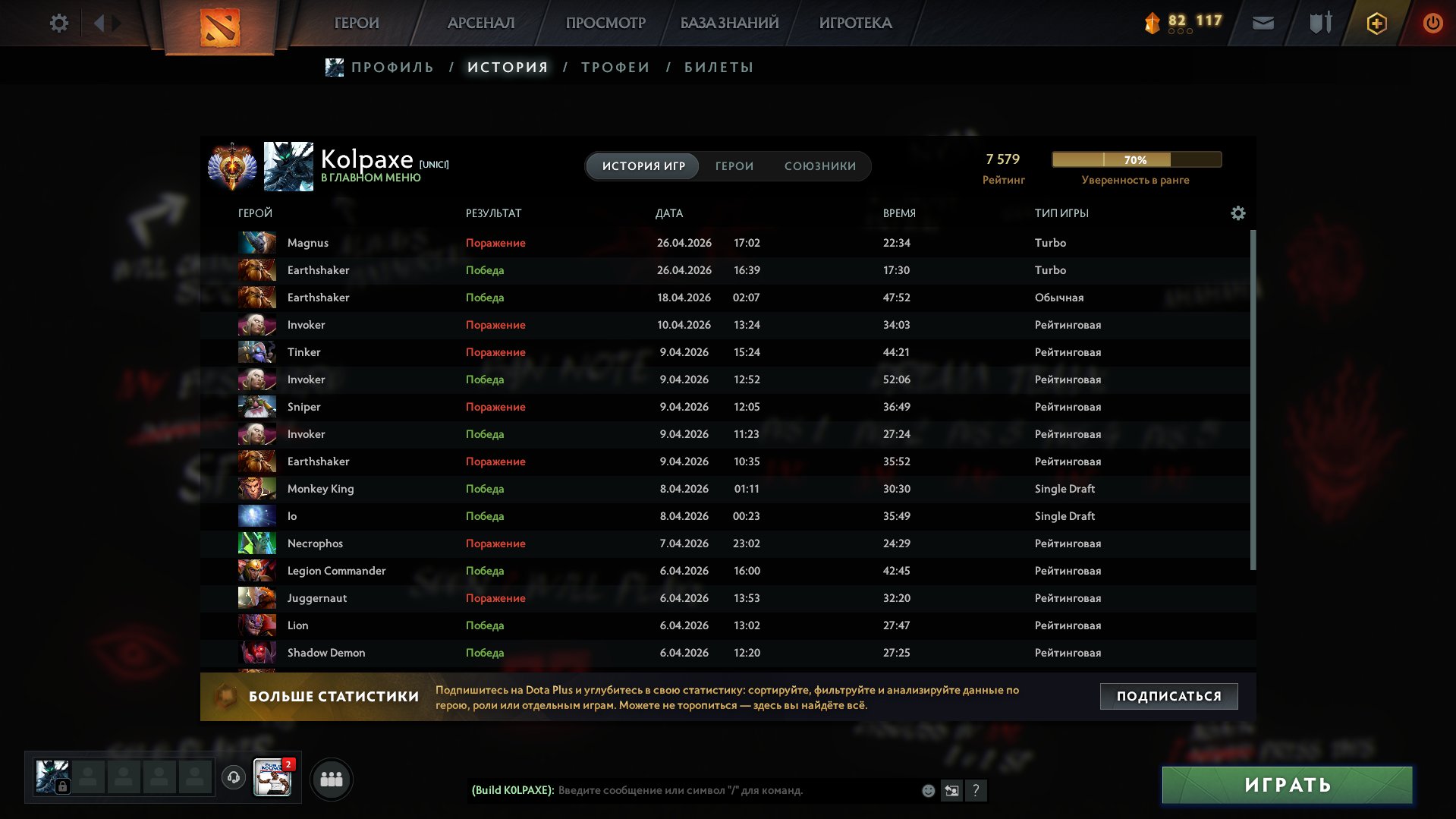Click the rank medal badge
Viewport: 1456px width, 819px height.
point(232,166)
